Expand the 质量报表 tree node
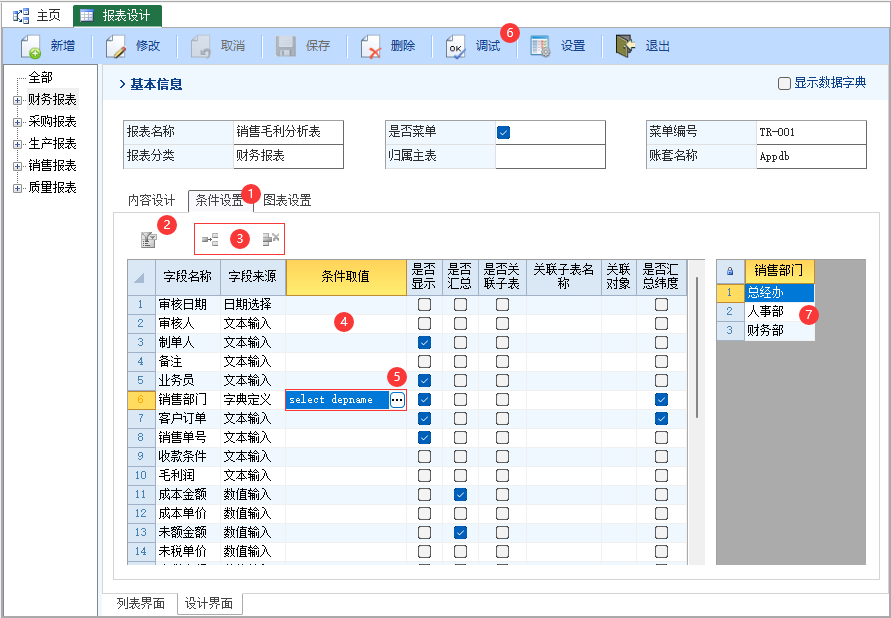 pyautogui.click(x=18, y=188)
